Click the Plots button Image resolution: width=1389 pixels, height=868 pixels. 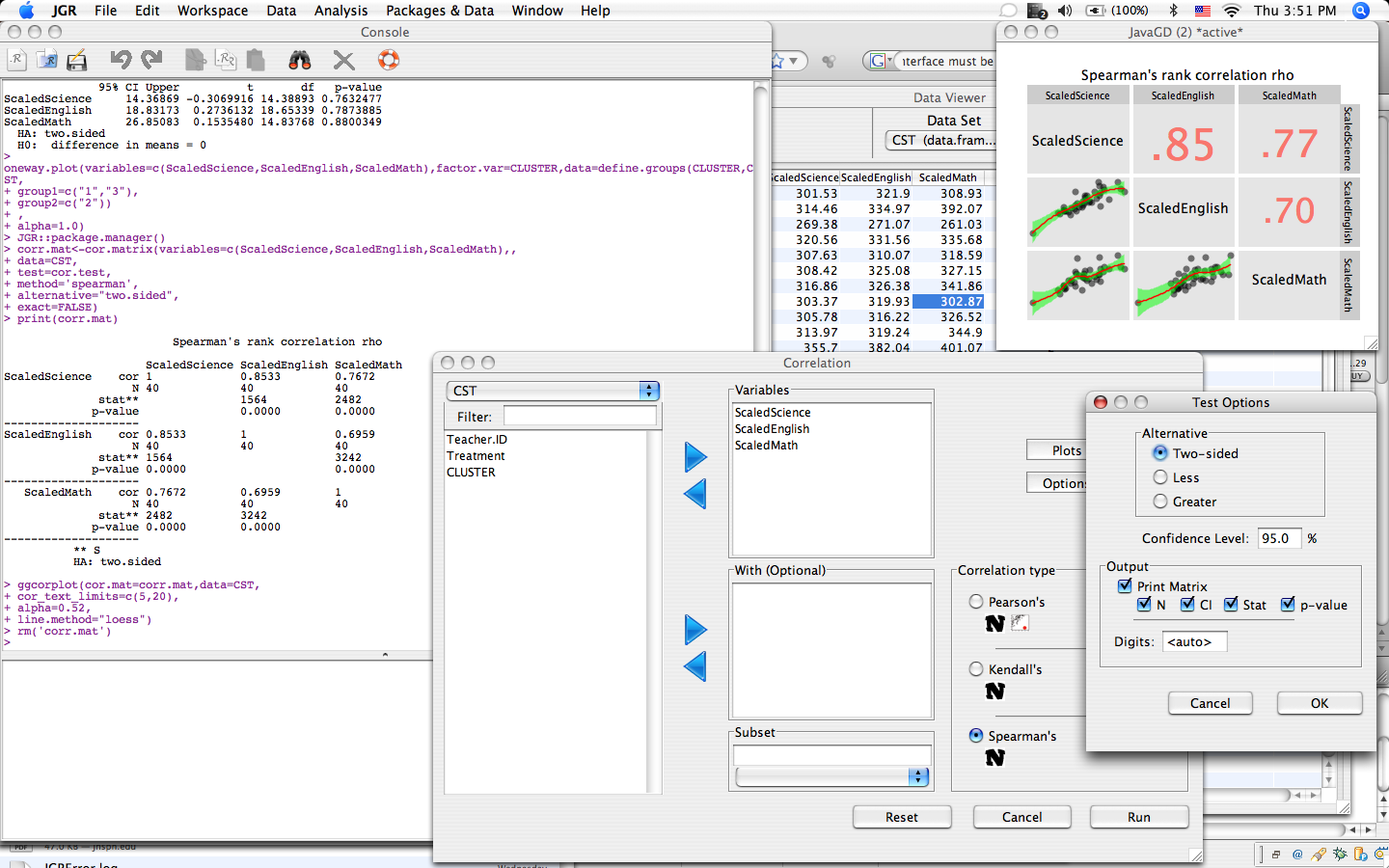(1057, 450)
